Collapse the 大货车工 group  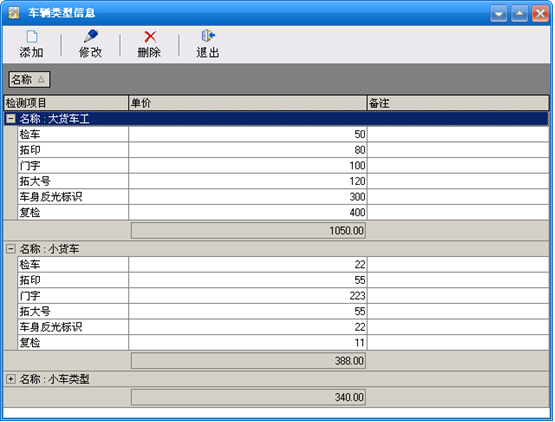click(11, 119)
